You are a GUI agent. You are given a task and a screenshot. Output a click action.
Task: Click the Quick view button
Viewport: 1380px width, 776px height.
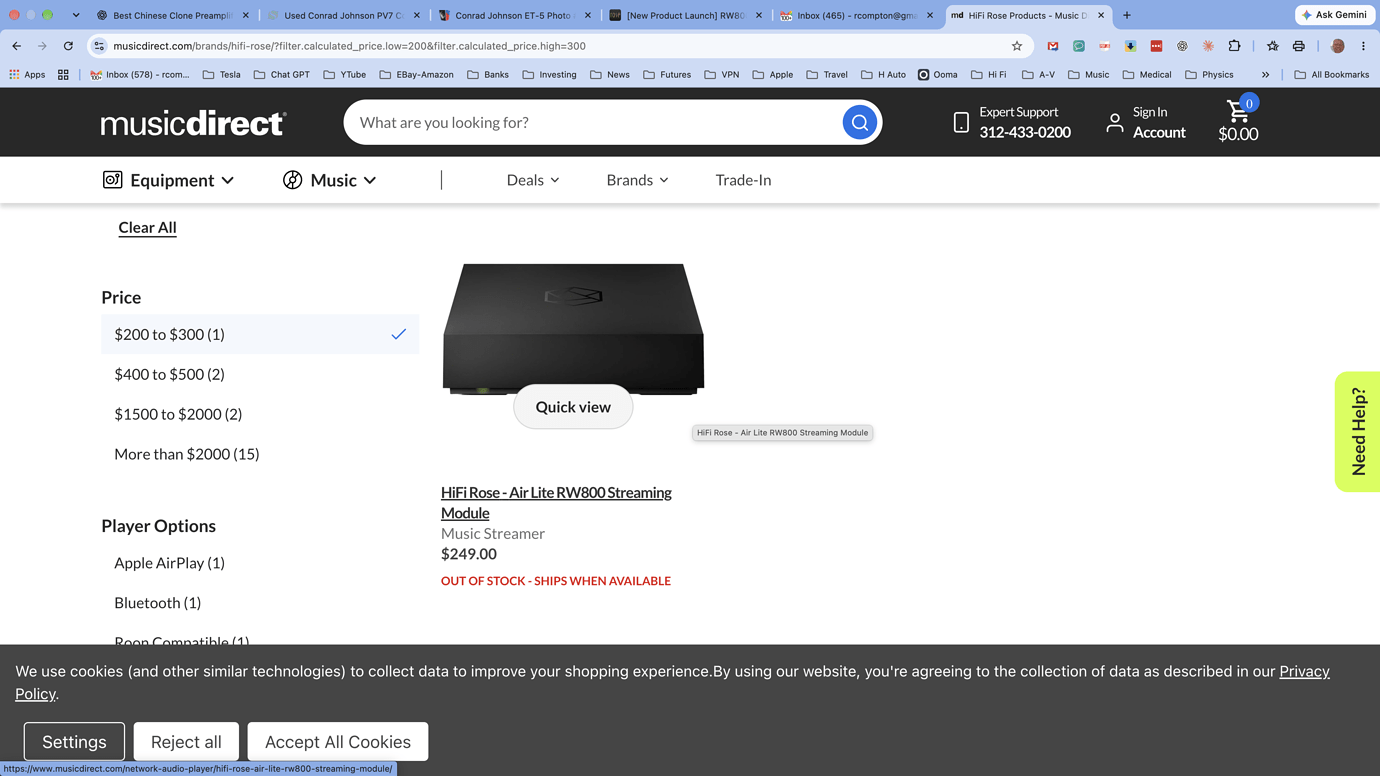(573, 407)
